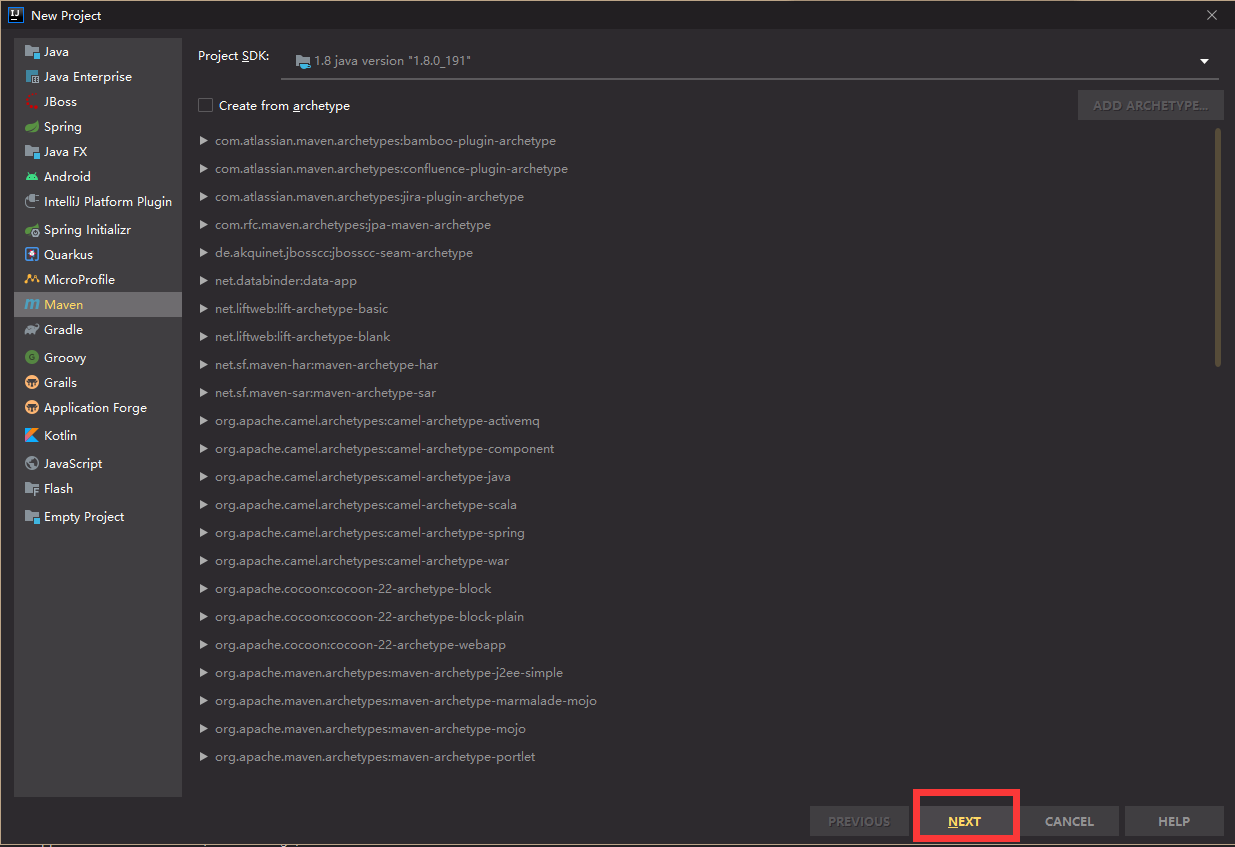
Task: Expand maven-archetype-har entry
Action: pos(204,365)
